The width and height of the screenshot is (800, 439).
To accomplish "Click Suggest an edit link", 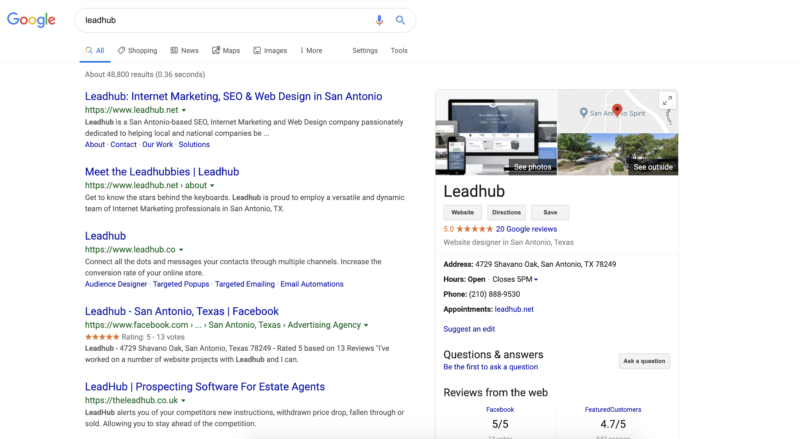I will click(x=469, y=329).
